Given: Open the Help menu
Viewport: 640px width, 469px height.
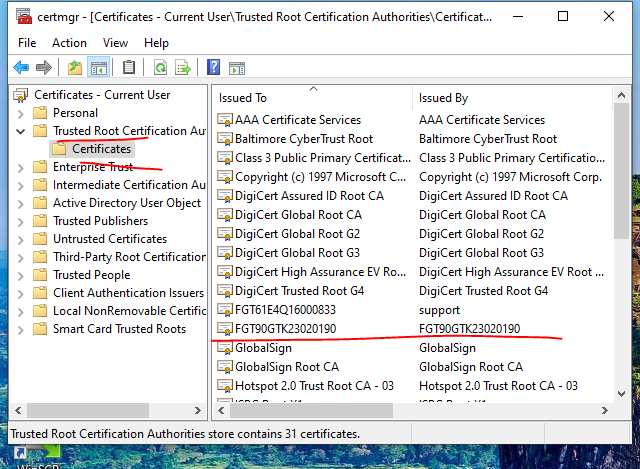Looking at the screenshot, I should coord(156,43).
